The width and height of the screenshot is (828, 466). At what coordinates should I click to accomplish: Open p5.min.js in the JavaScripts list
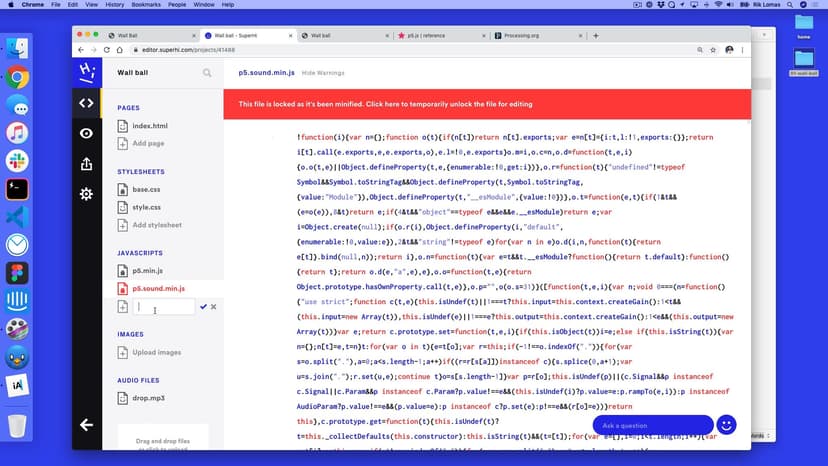pyautogui.click(x=149, y=270)
